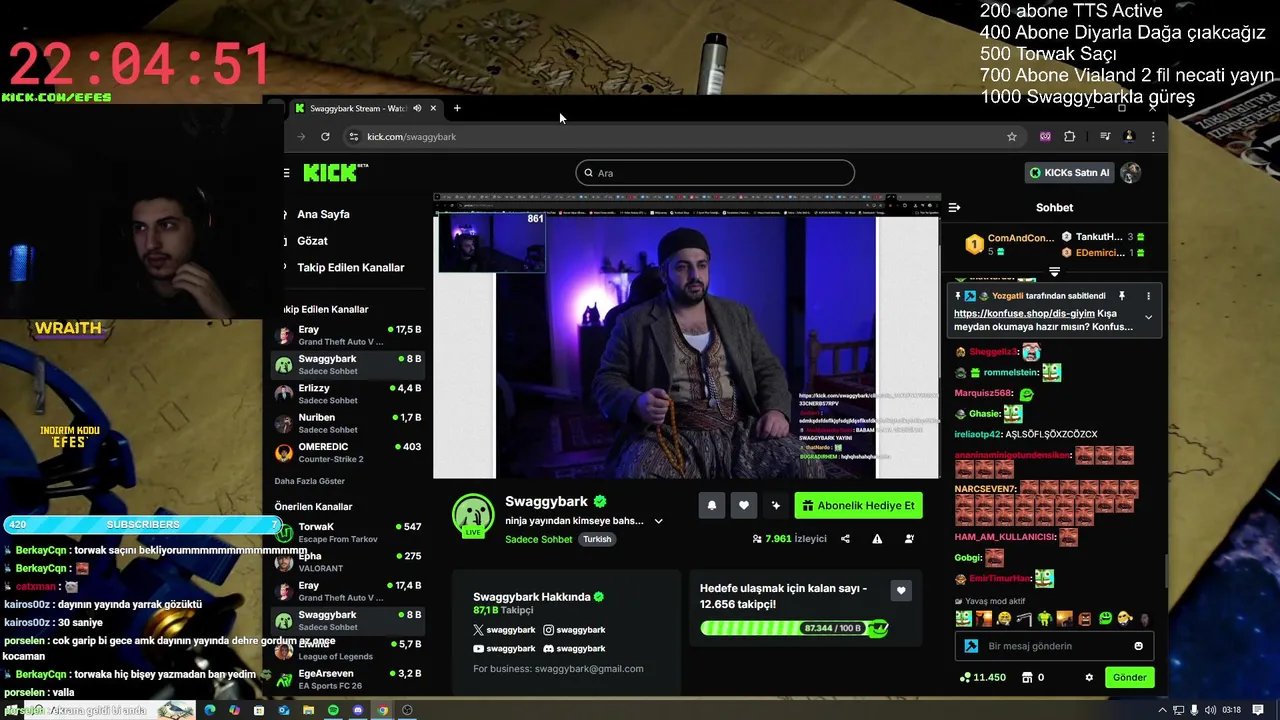Expand the pinned Konfuse message chevron
1280x720 pixels.
(x=1148, y=317)
